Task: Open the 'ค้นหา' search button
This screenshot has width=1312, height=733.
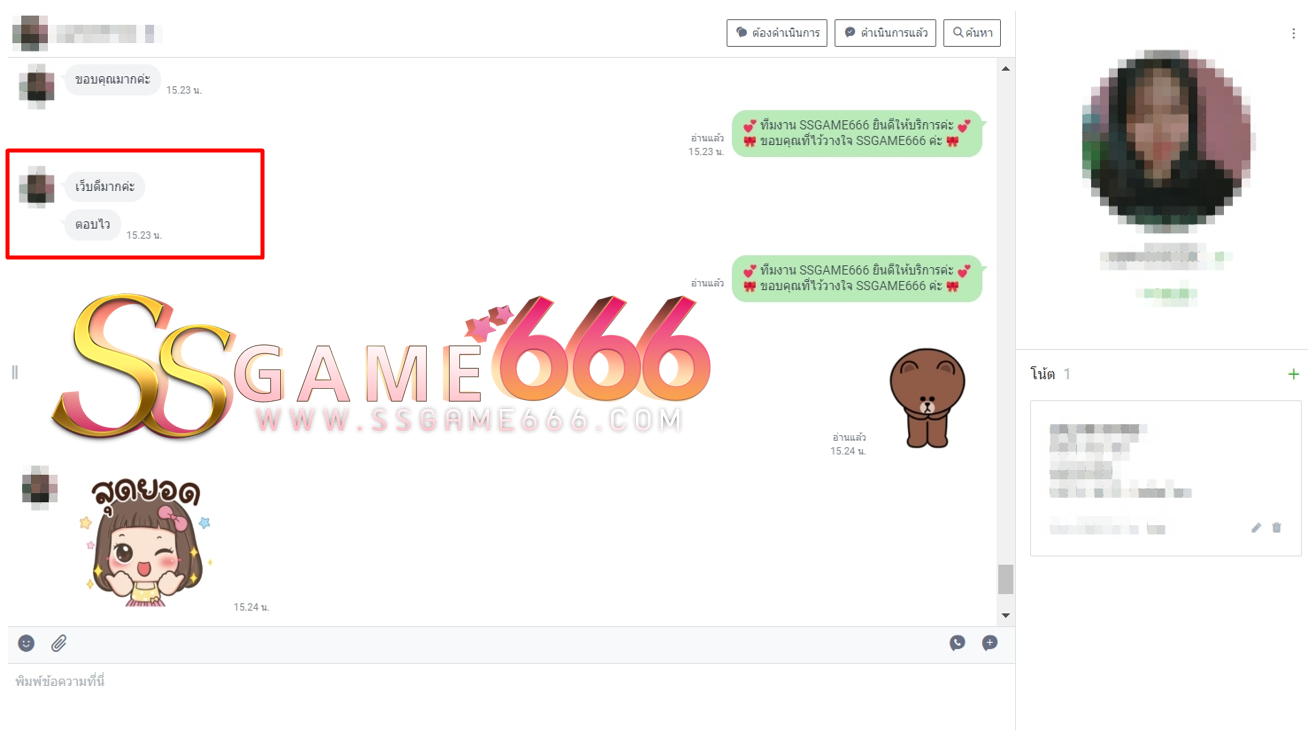Action: [x=972, y=33]
